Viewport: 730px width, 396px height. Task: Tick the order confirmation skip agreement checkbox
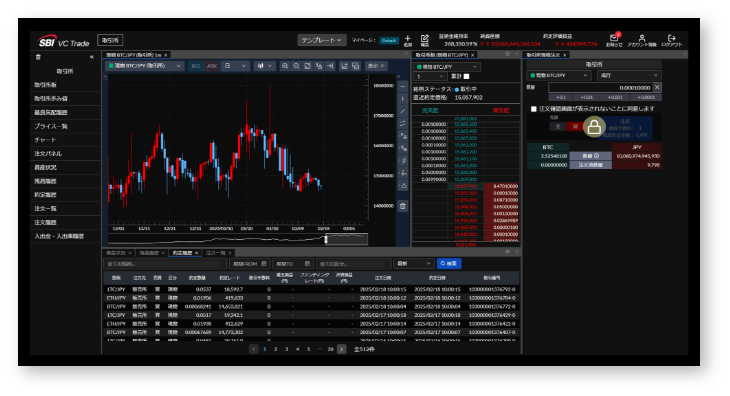(x=534, y=109)
